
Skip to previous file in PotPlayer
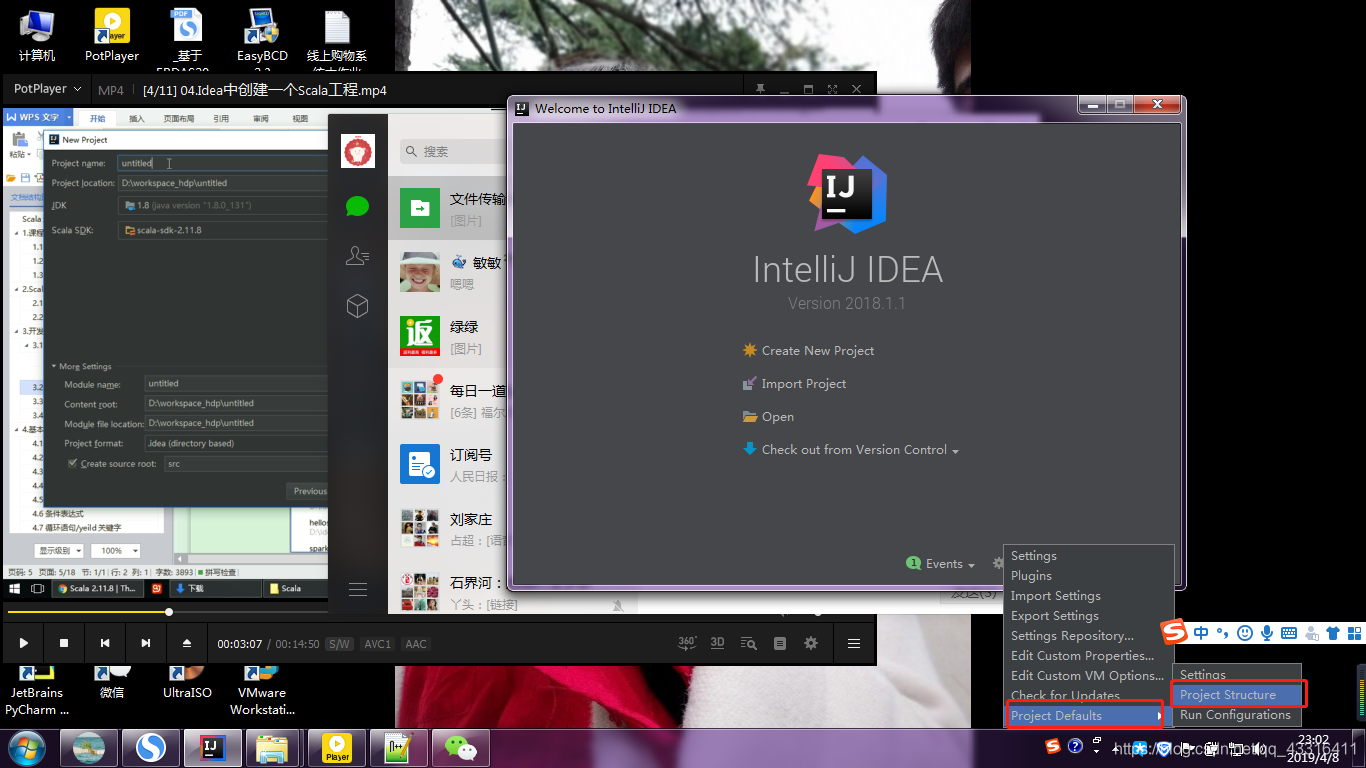(105, 643)
